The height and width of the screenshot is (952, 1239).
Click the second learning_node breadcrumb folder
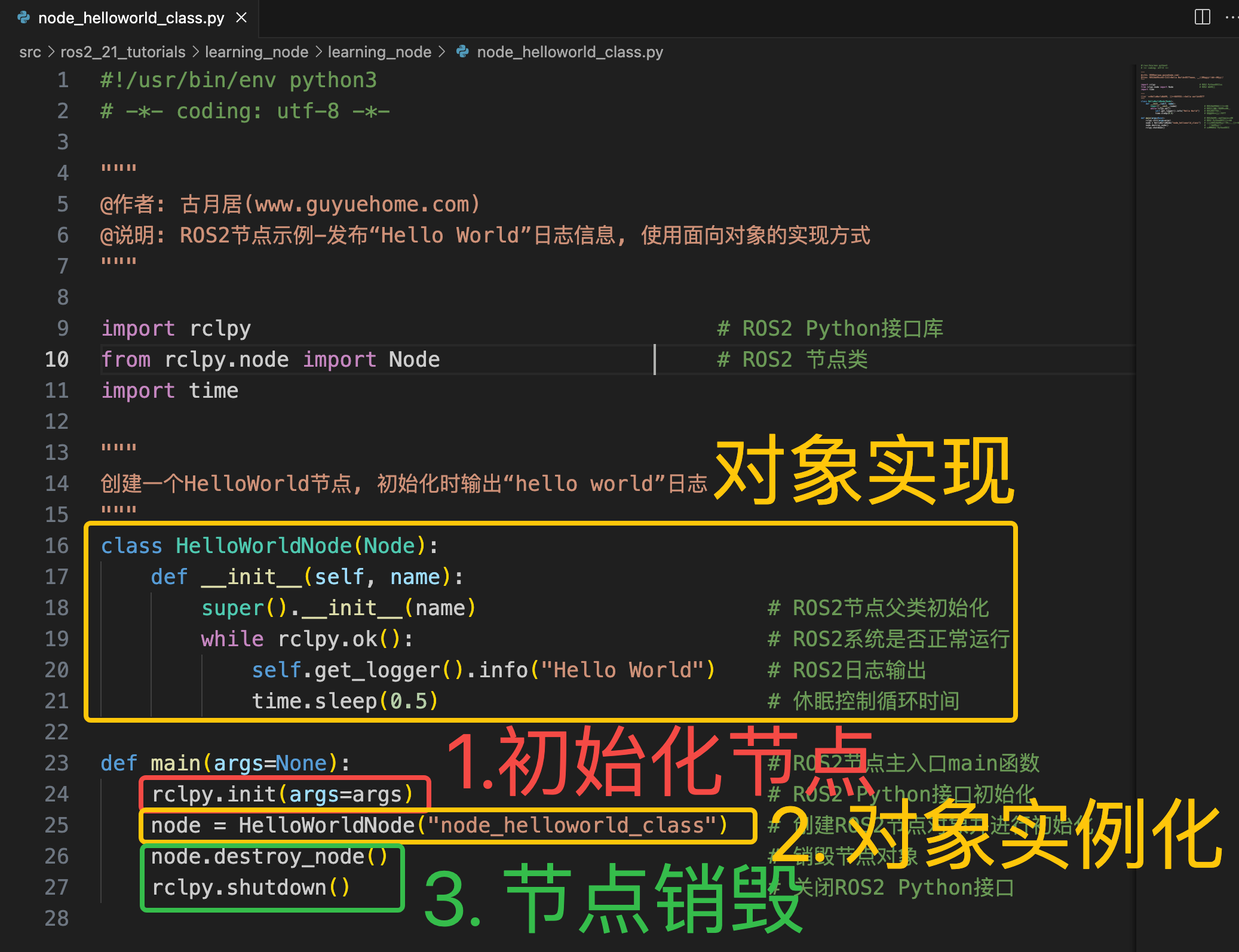[379, 52]
